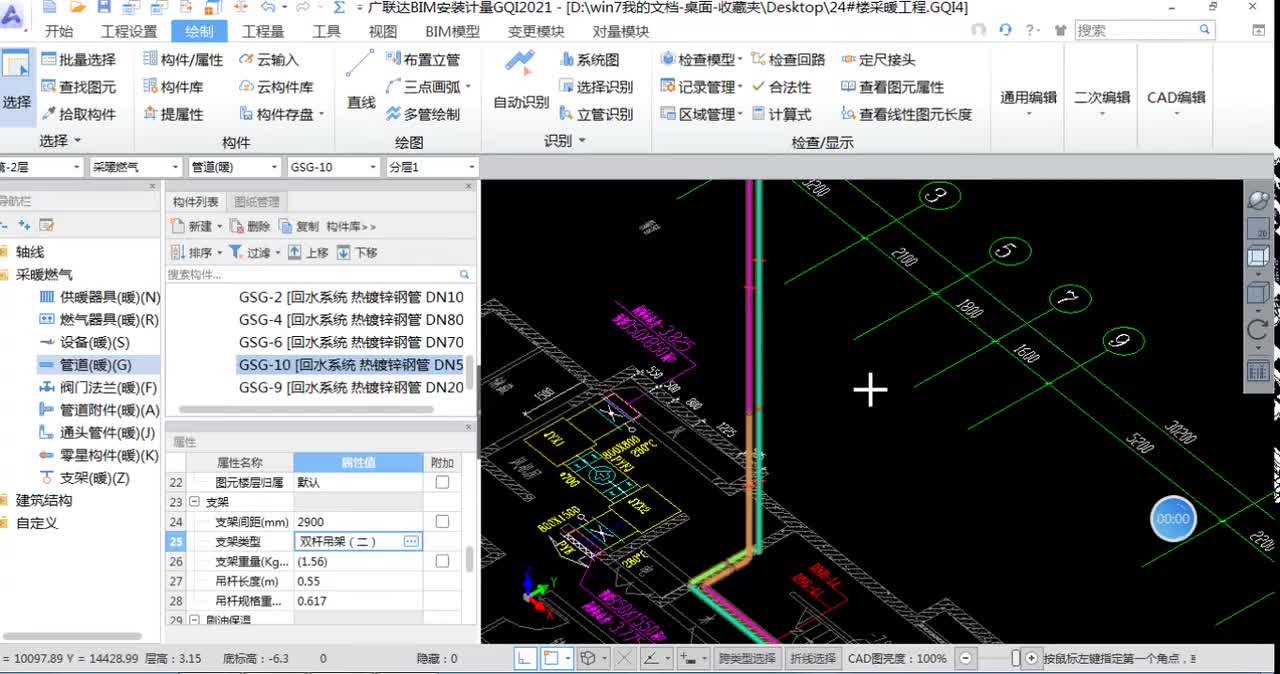Click 布置立管 place riser tool
The height and width of the screenshot is (674, 1280).
423,60
